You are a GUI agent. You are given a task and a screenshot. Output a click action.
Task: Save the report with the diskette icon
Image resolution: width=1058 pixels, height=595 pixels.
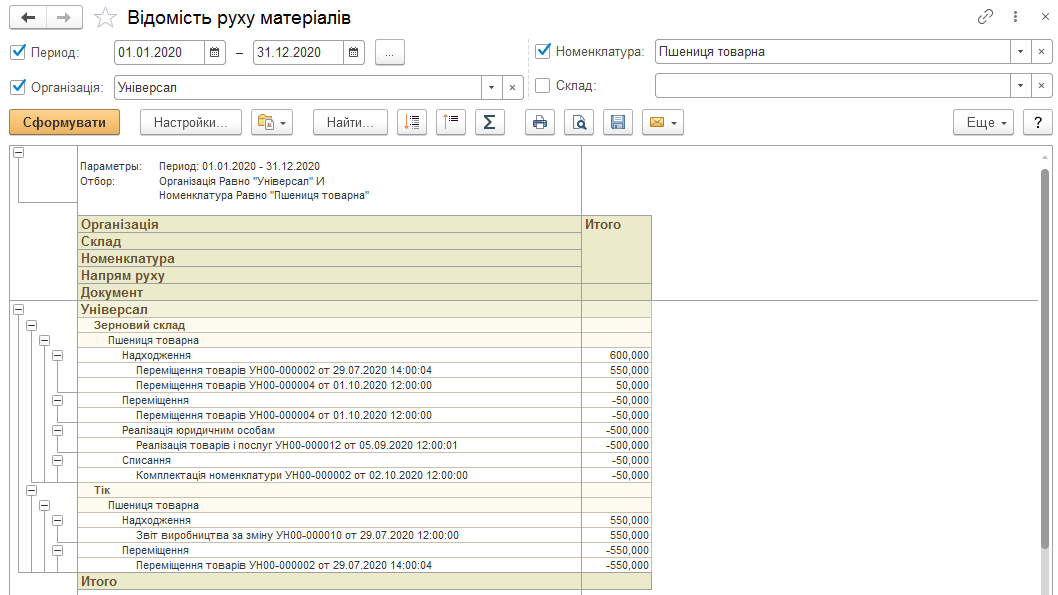(x=618, y=122)
